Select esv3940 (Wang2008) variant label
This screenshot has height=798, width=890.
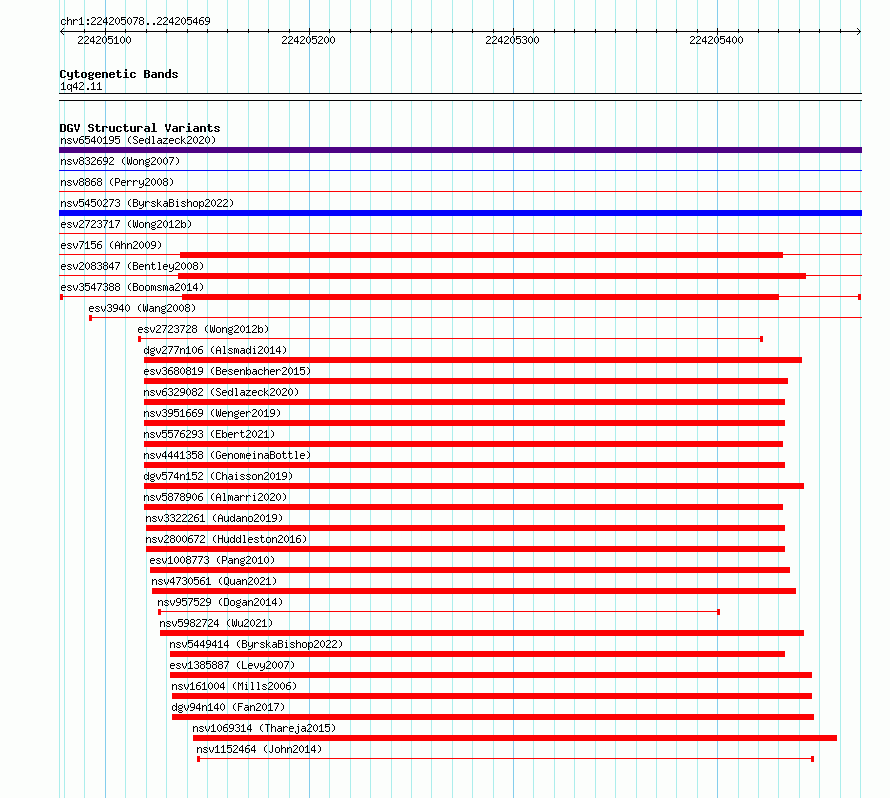tap(142, 308)
